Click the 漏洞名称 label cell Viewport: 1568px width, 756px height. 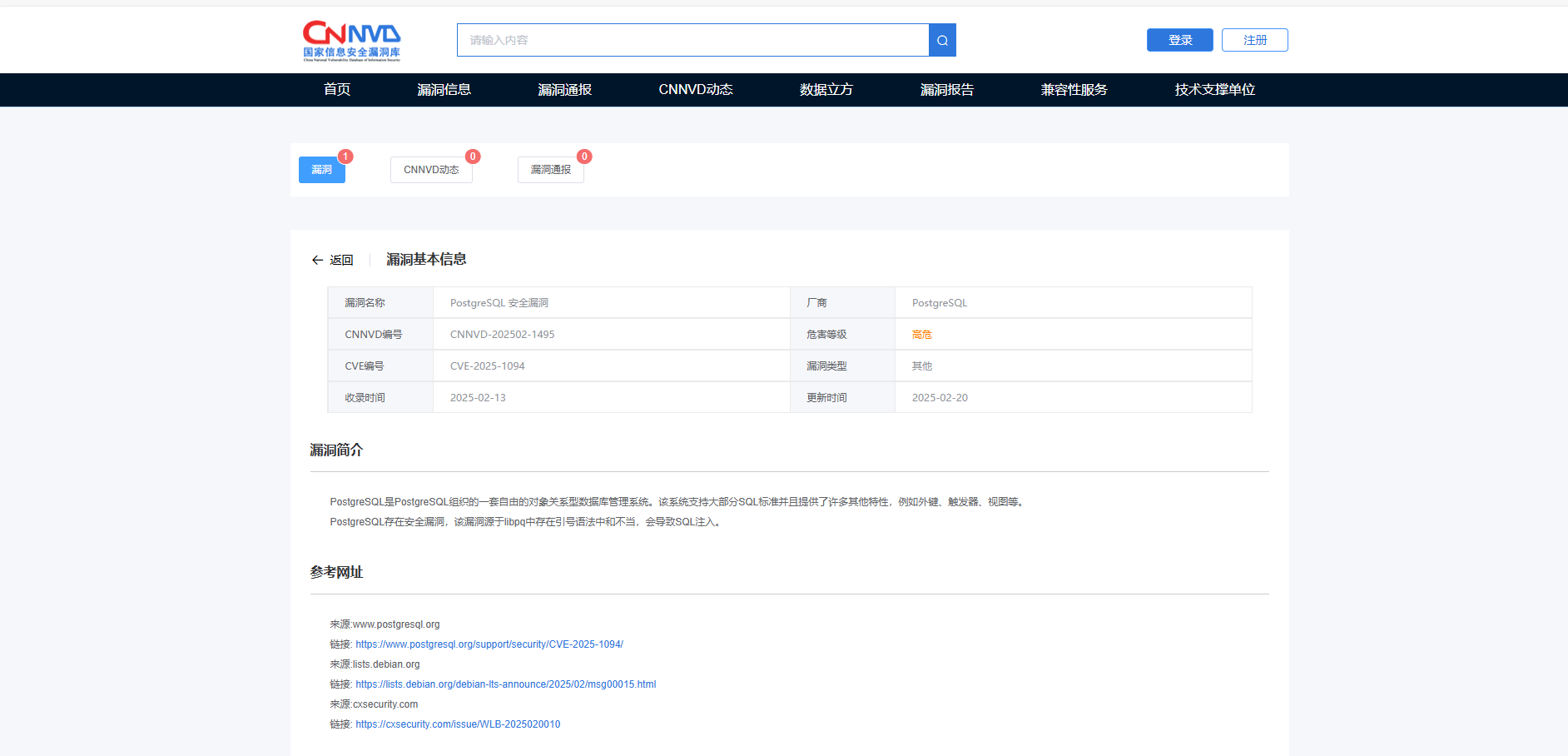tap(380, 303)
